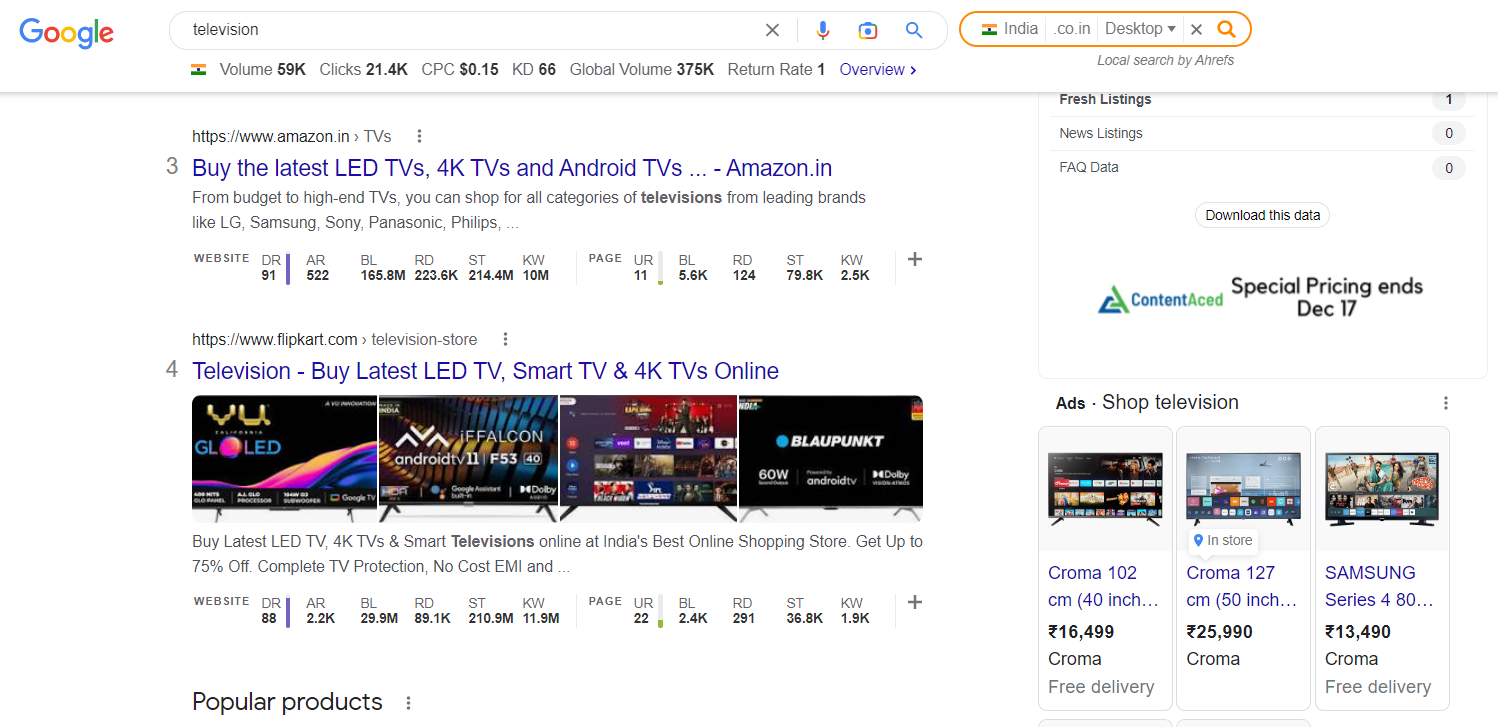
Task: Click Download this data button
Action: pyautogui.click(x=1262, y=215)
